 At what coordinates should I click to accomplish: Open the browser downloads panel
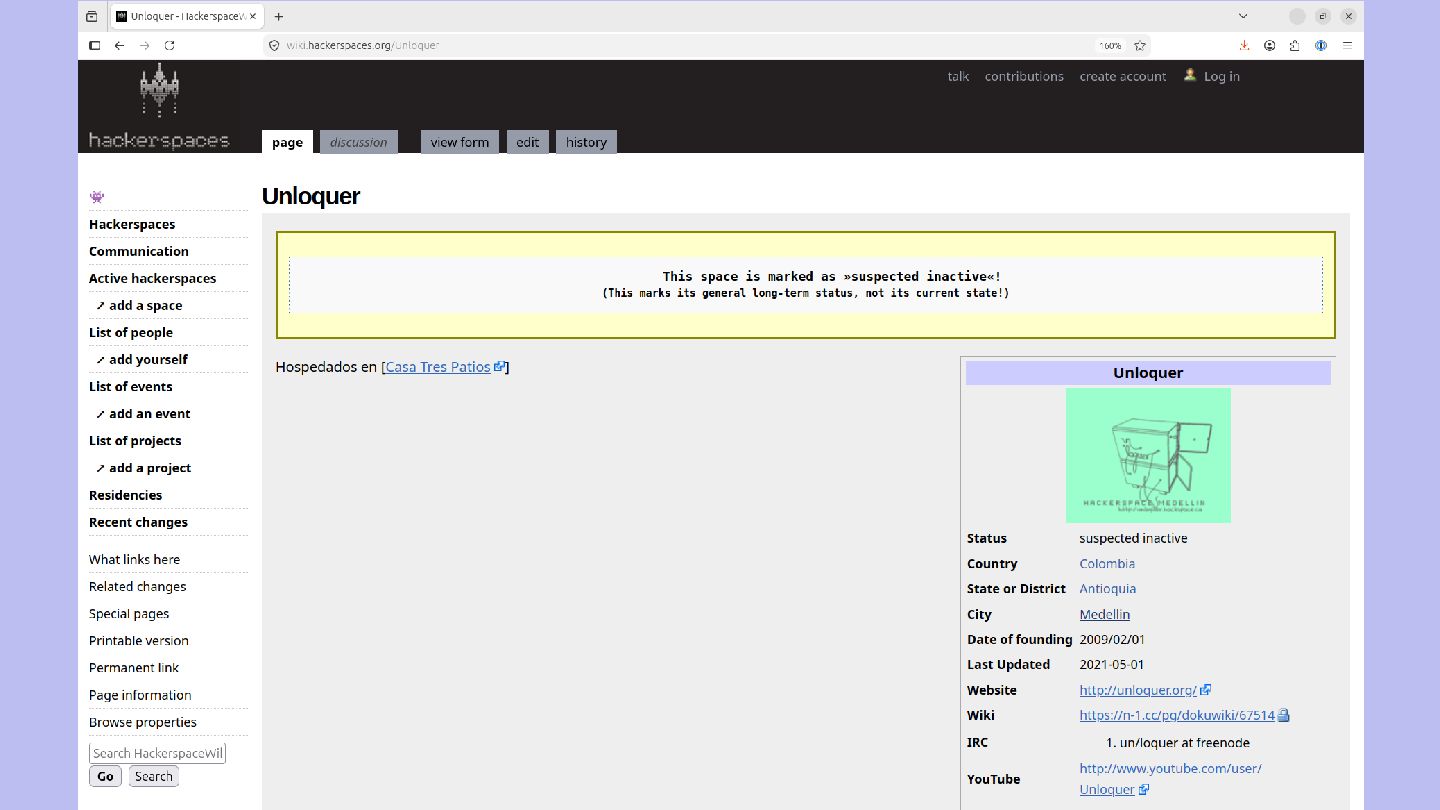[1244, 45]
